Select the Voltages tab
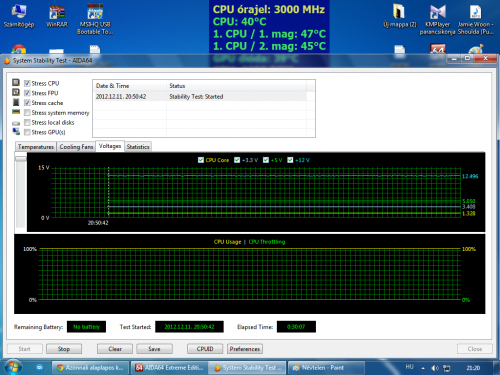The height and width of the screenshot is (375, 500). (110, 146)
